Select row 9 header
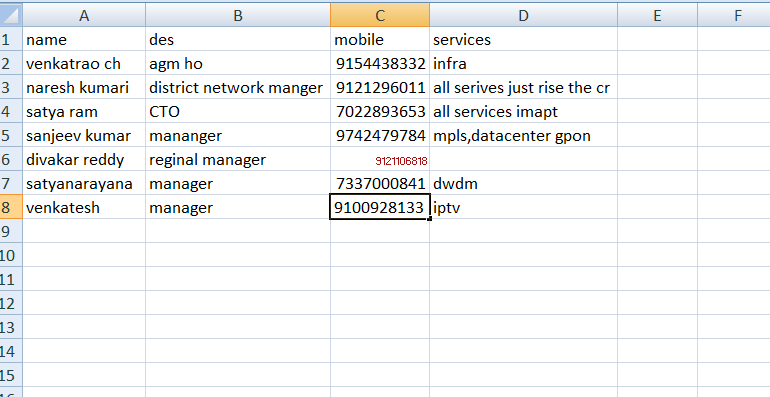 11,231
